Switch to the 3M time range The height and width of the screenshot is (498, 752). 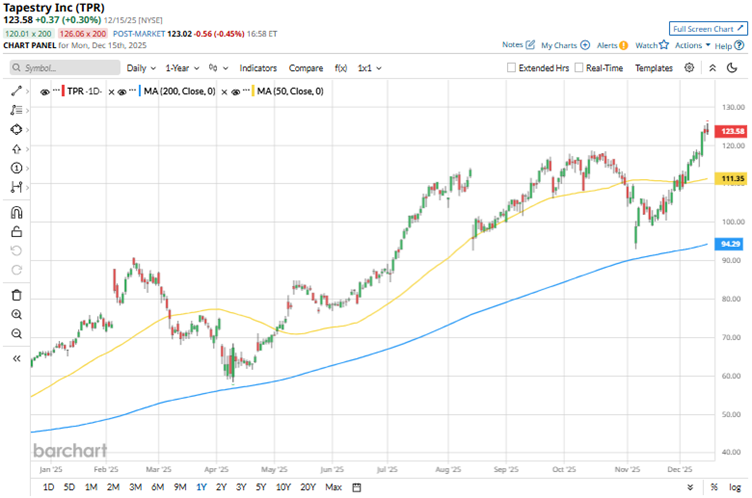coord(135,487)
